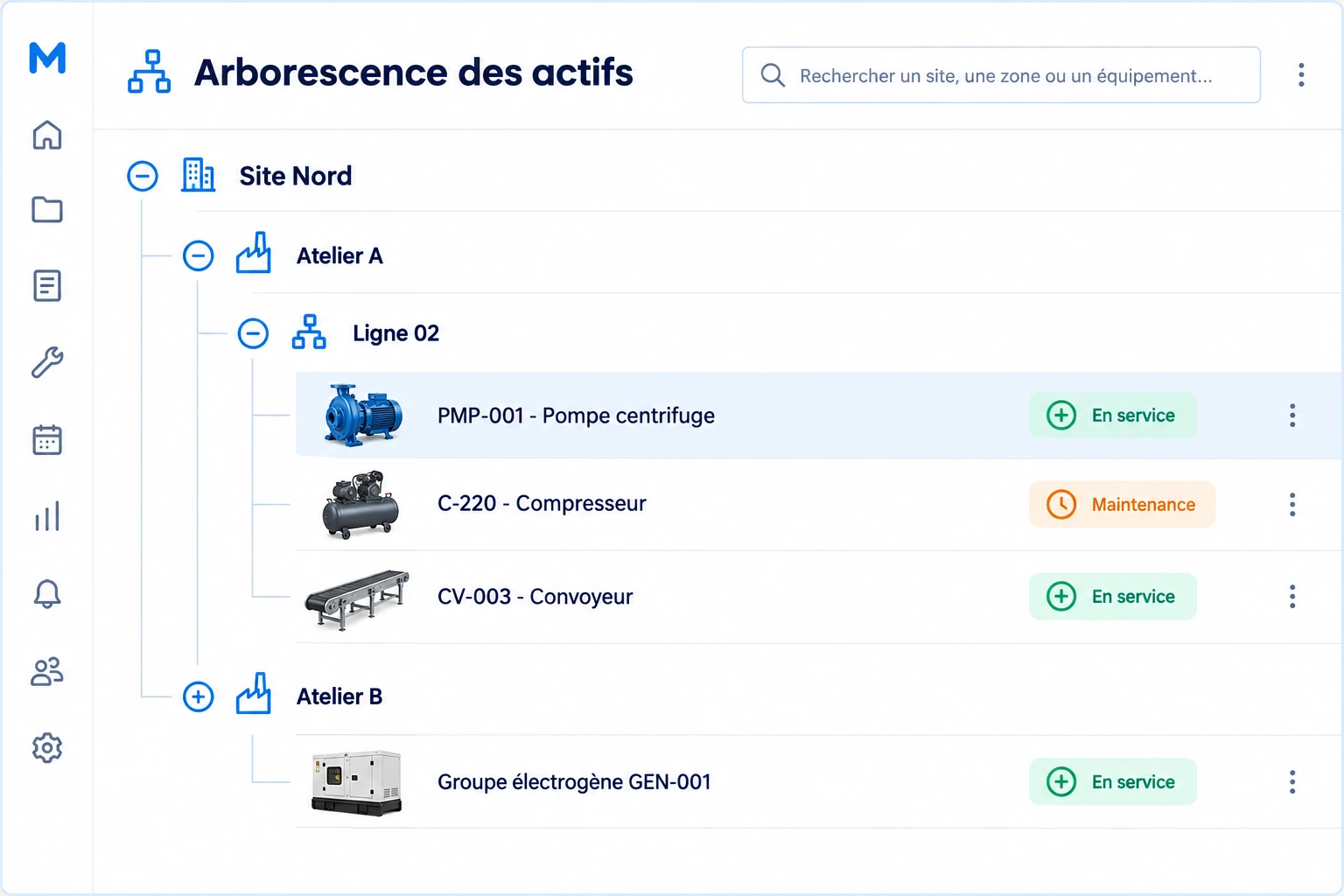Open the bell notifications icon
Screen dimensions: 1344x896
pos(47,594)
